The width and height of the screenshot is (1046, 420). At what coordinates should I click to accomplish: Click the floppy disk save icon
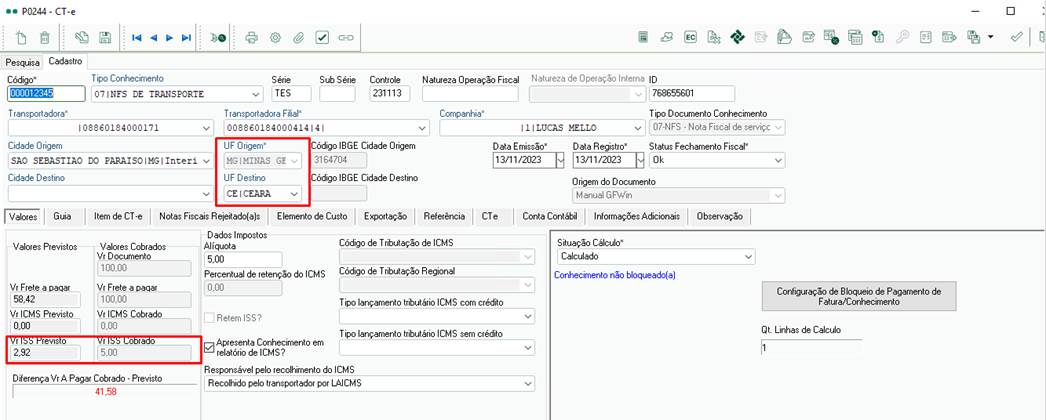click(105, 38)
